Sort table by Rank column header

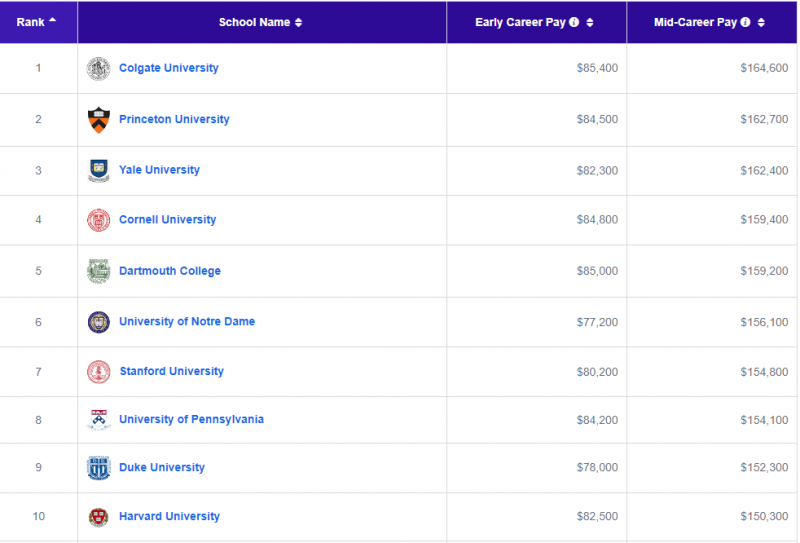click(38, 22)
